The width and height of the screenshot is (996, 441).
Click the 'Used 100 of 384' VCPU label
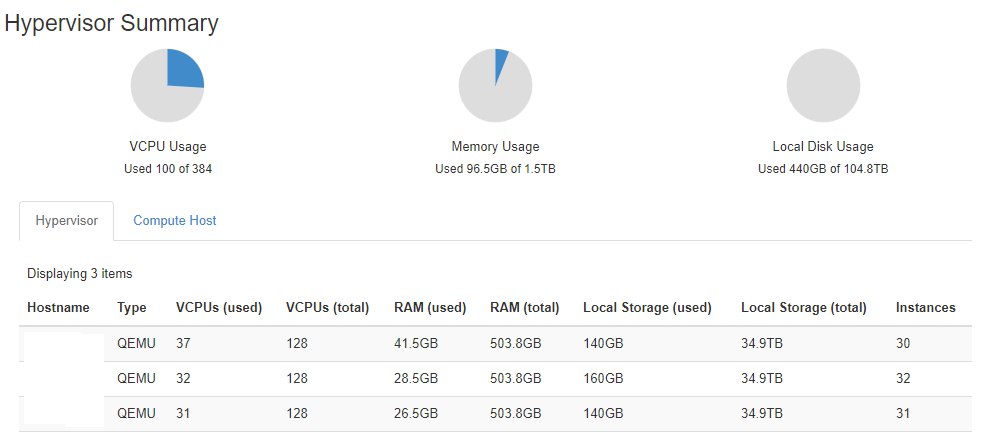[168, 169]
